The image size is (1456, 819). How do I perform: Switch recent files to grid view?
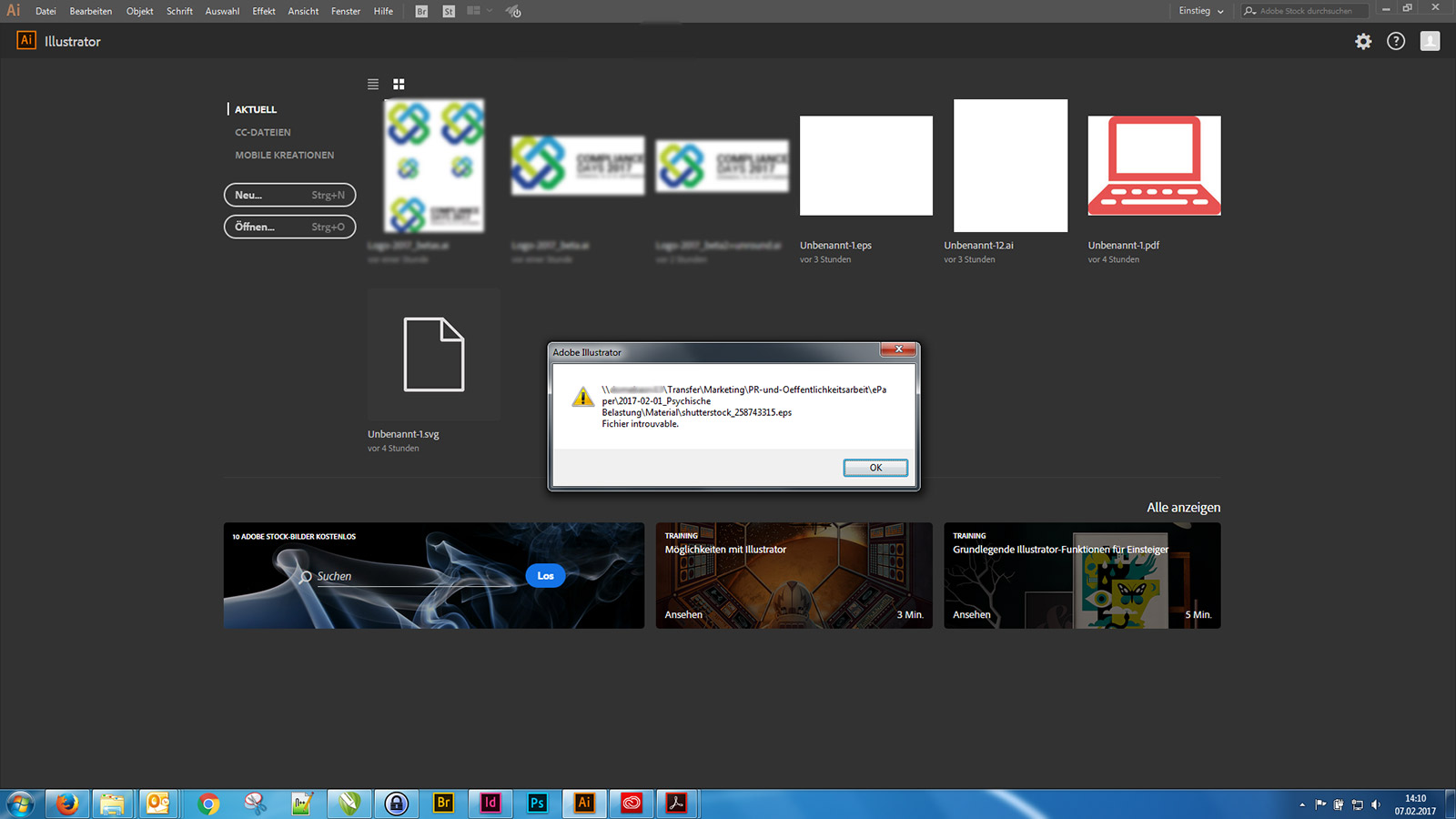click(x=399, y=84)
